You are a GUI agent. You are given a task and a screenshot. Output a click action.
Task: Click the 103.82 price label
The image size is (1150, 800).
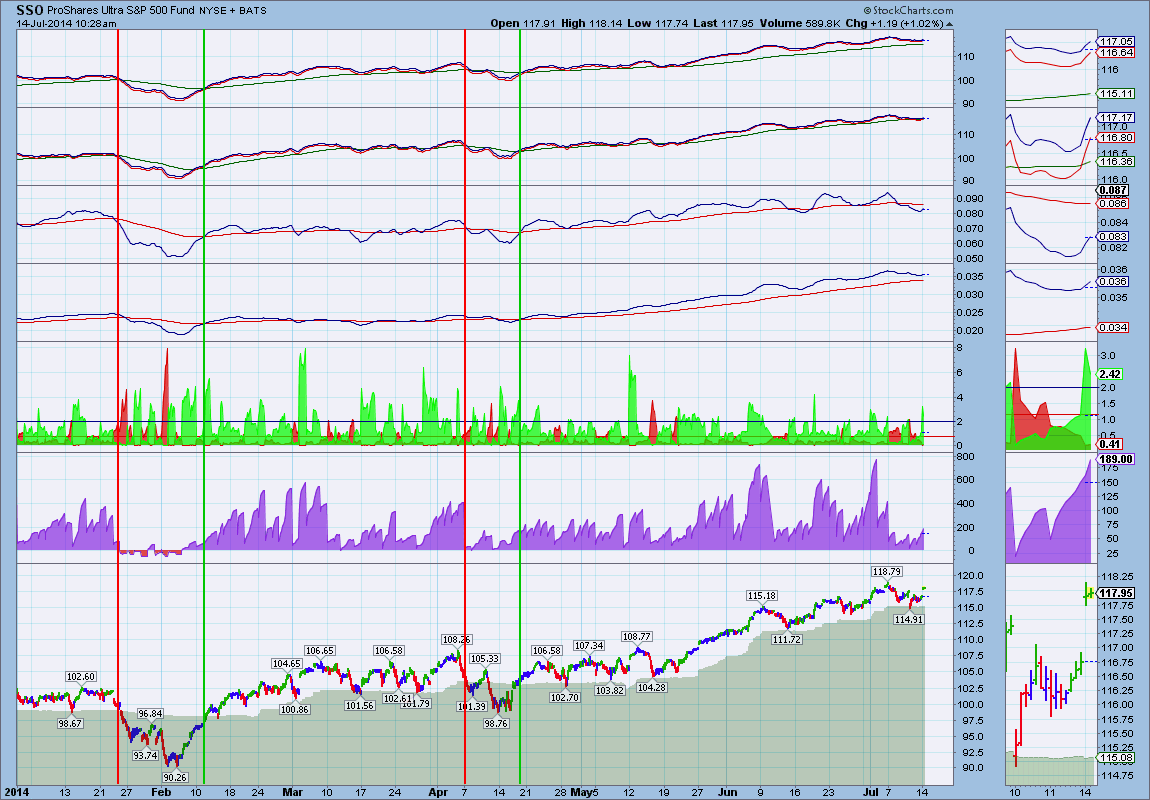[609, 690]
